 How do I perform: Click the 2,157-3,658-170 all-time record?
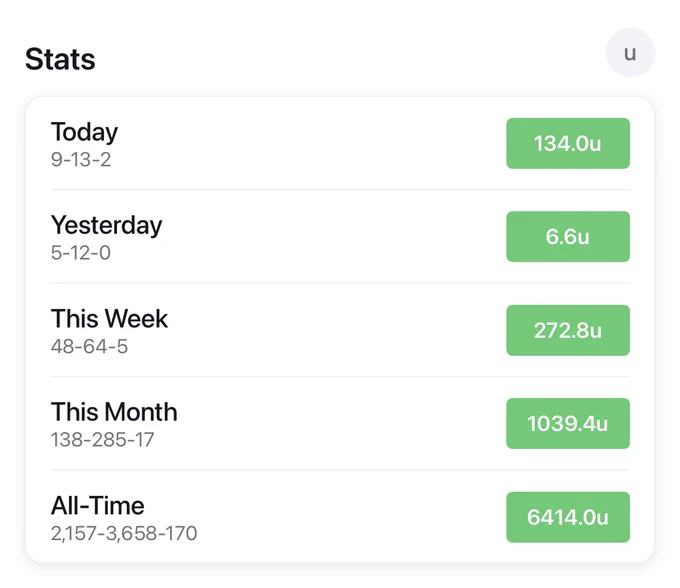coord(124,533)
